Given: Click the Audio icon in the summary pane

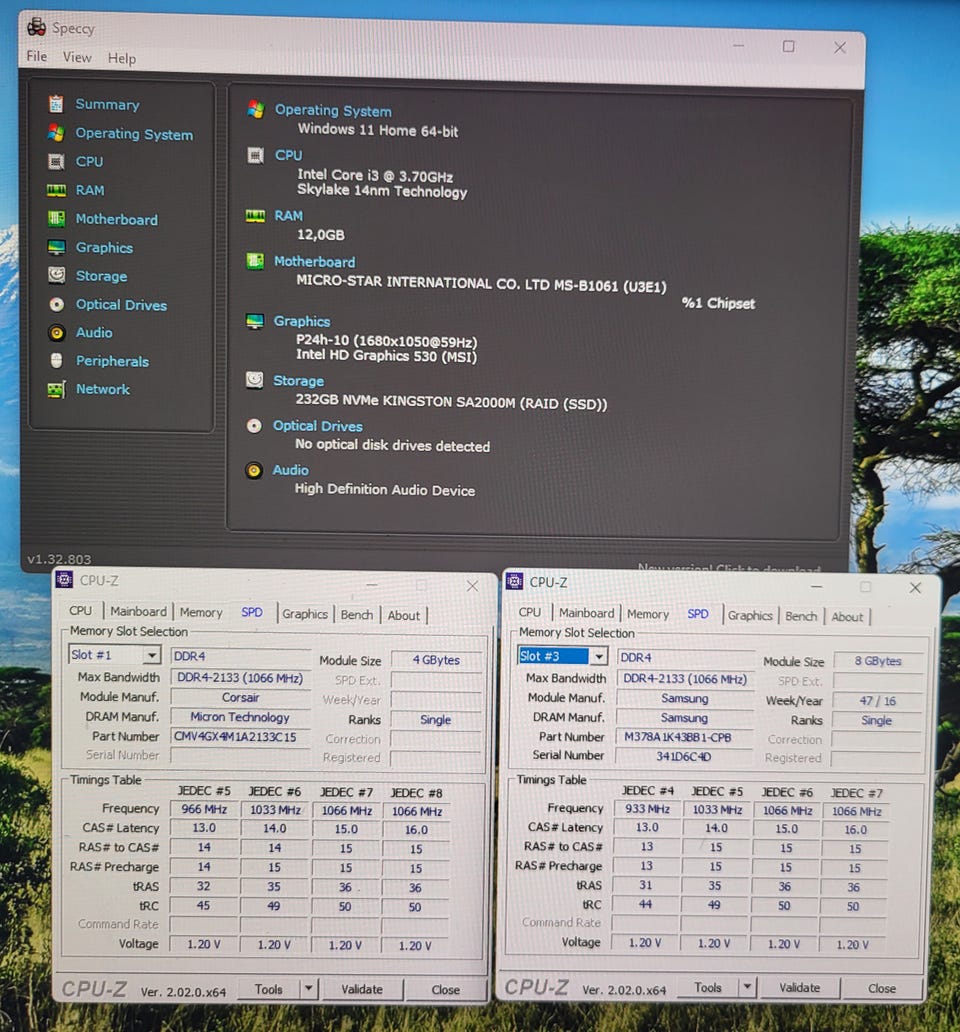Looking at the screenshot, I should coord(253,470).
